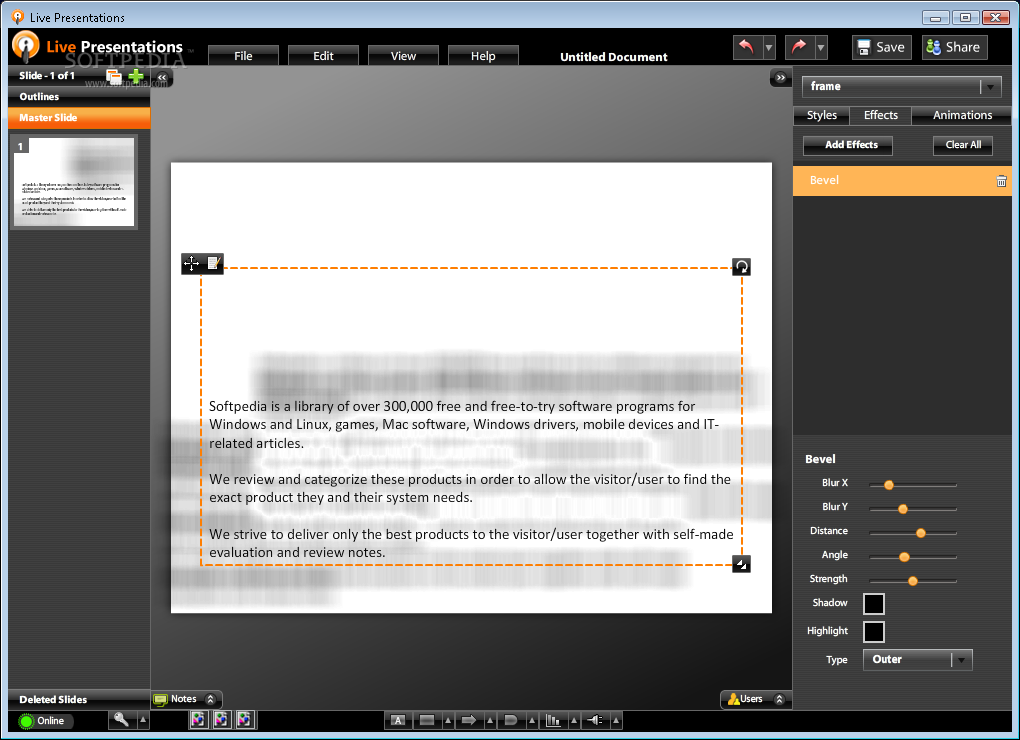Click the key icon in bottom bar

[x=121, y=720]
